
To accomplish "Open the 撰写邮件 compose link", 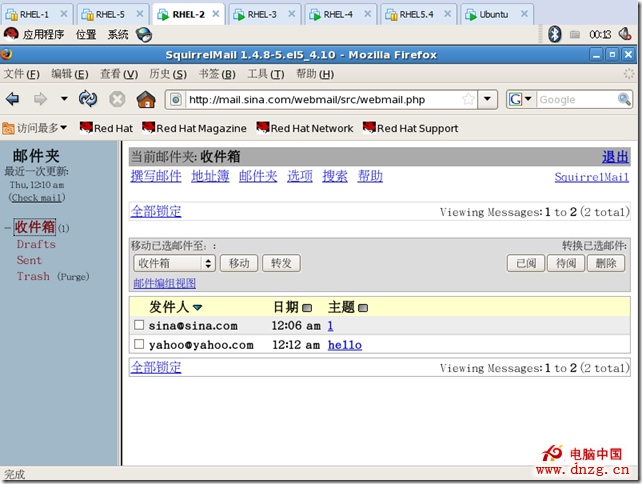I will click(156, 176).
